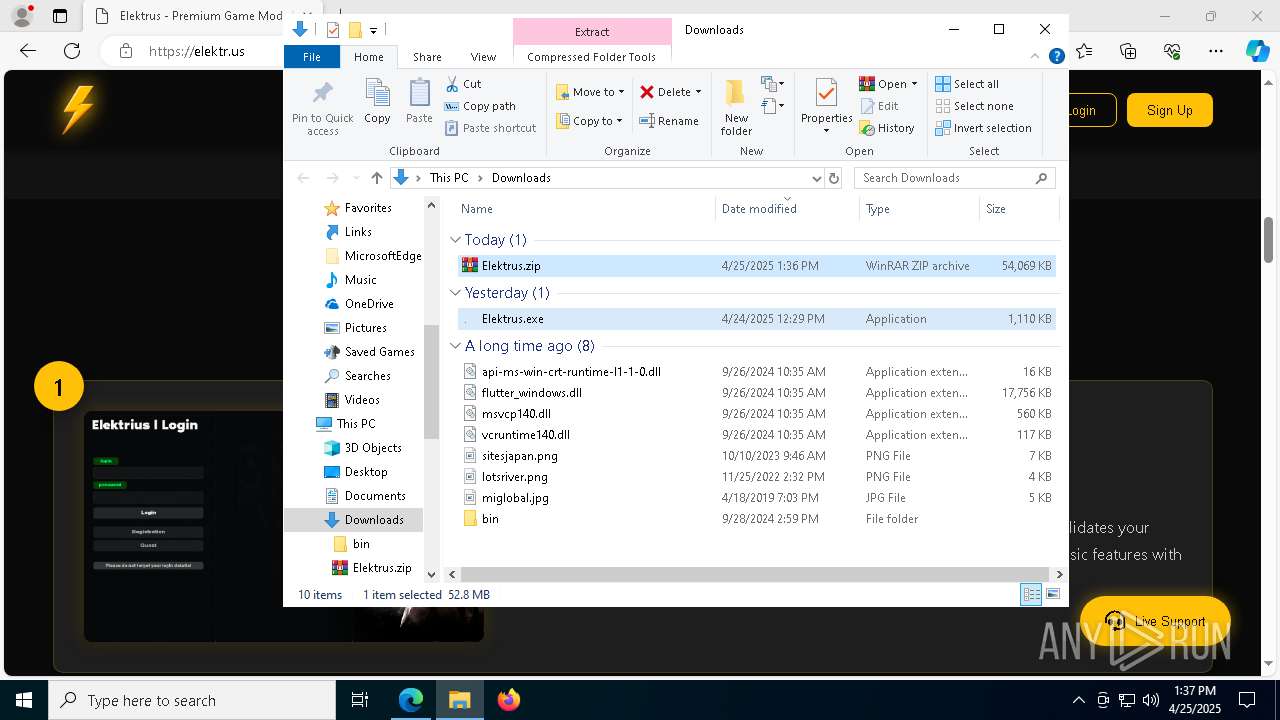Click navigation pane vertical scrollbar
This screenshot has height=720, width=1280.
(432, 382)
